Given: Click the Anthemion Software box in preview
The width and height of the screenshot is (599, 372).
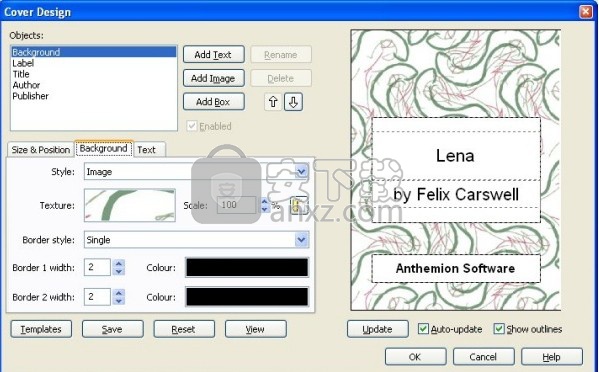Looking at the screenshot, I should tap(456, 268).
